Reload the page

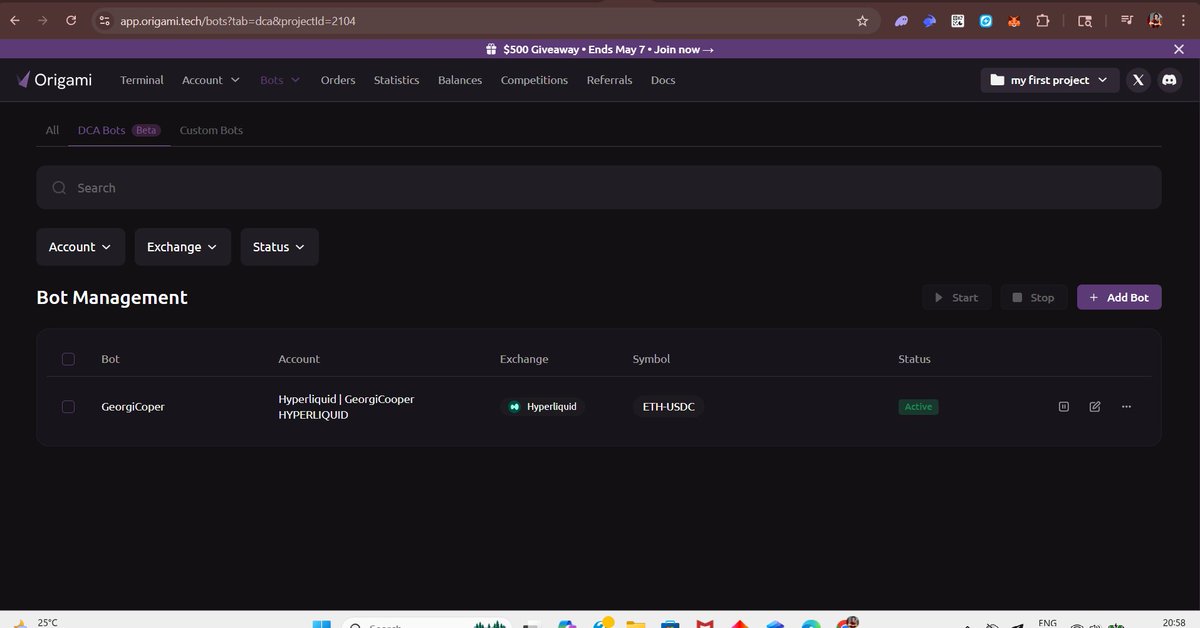70,20
